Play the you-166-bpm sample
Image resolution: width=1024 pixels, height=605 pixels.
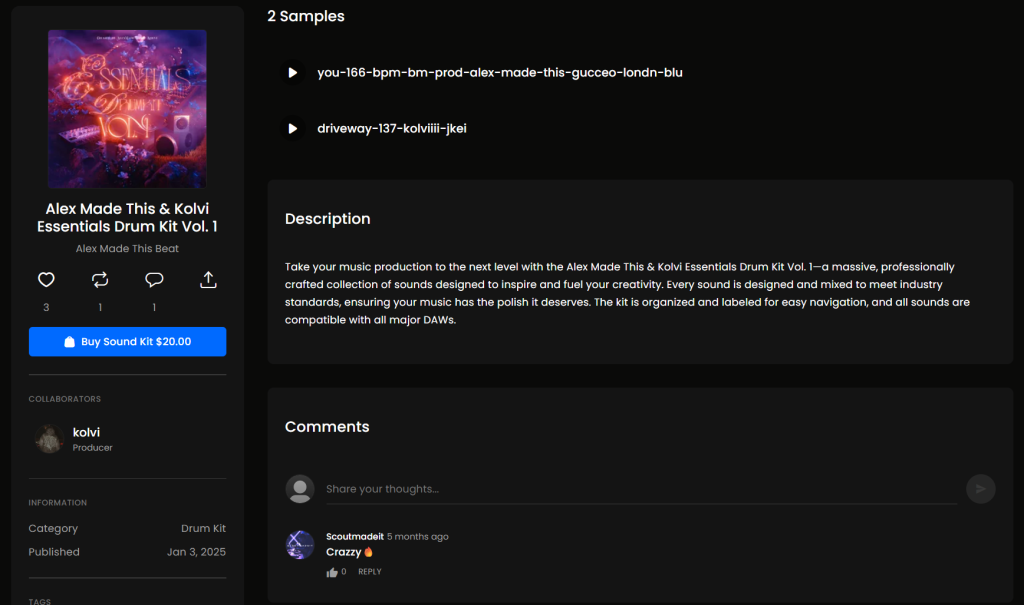[293, 73]
